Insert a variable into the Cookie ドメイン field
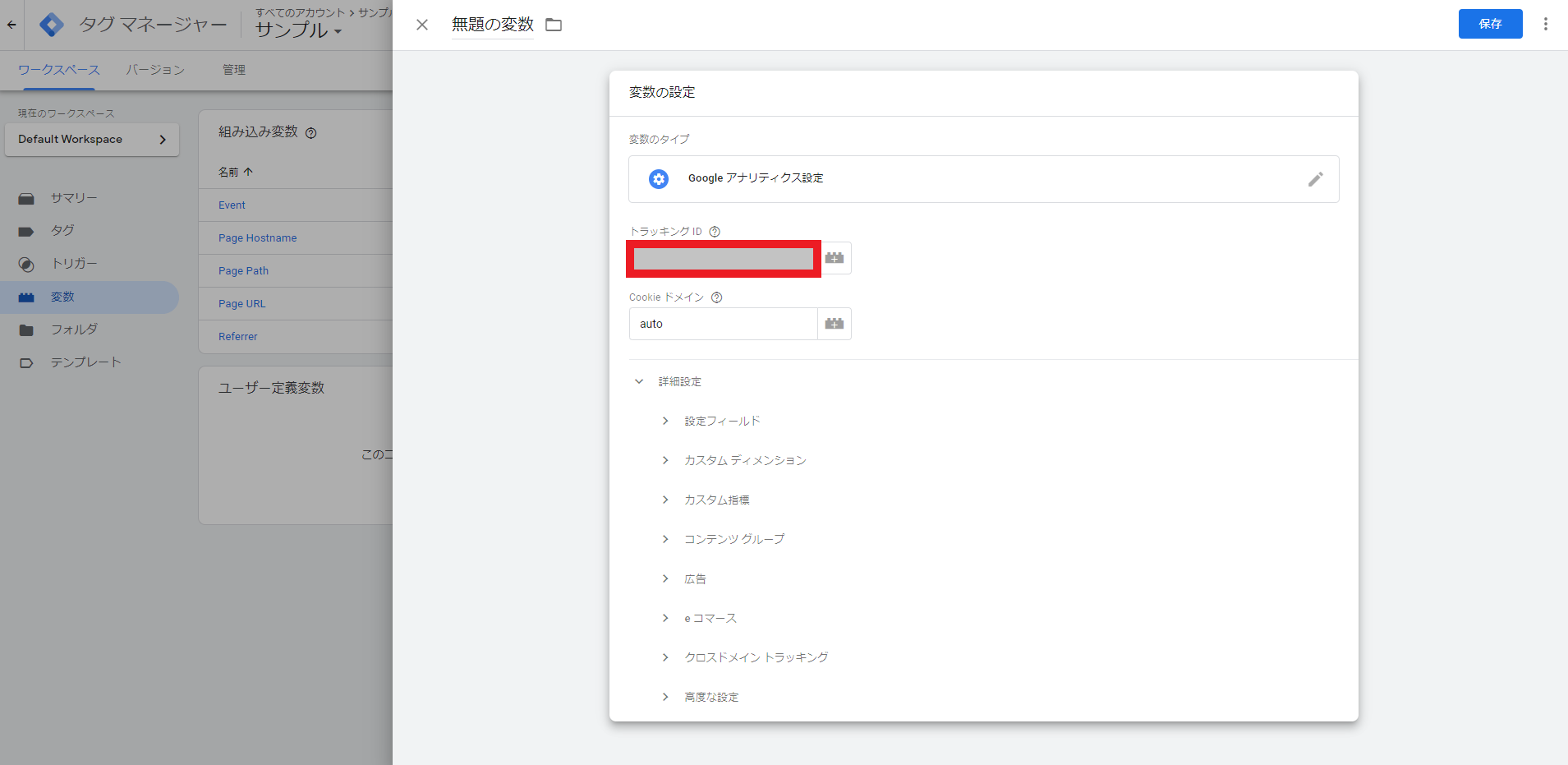 [x=835, y=324]
